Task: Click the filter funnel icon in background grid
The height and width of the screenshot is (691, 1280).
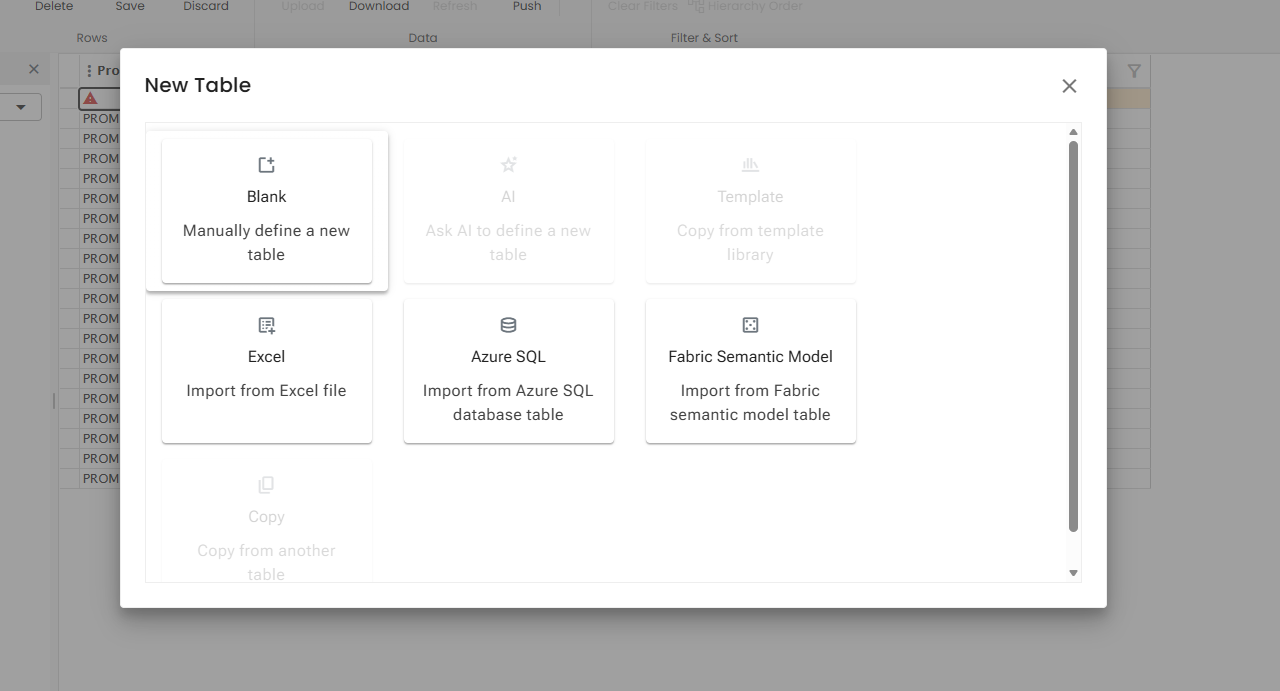Action: point(1134,71)
